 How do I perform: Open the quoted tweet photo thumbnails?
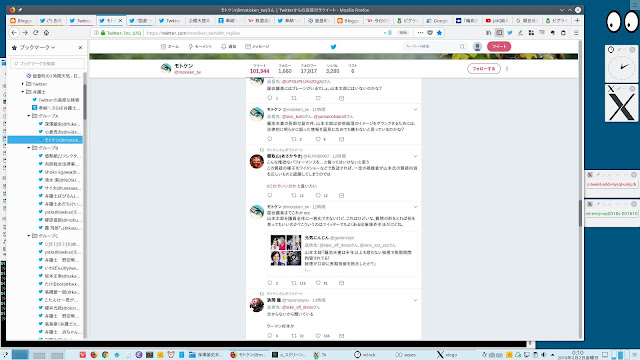coord(286,251)
